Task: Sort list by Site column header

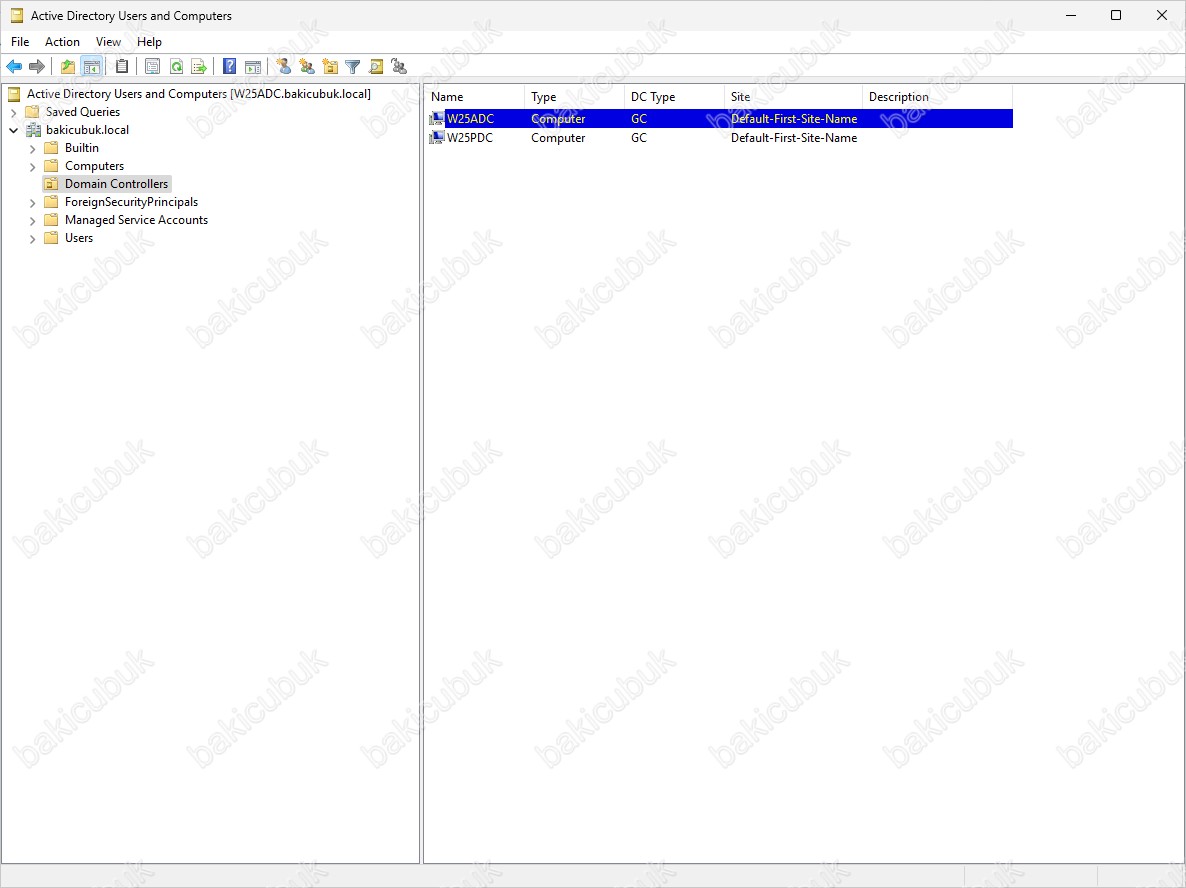Action: click(793, 97)
